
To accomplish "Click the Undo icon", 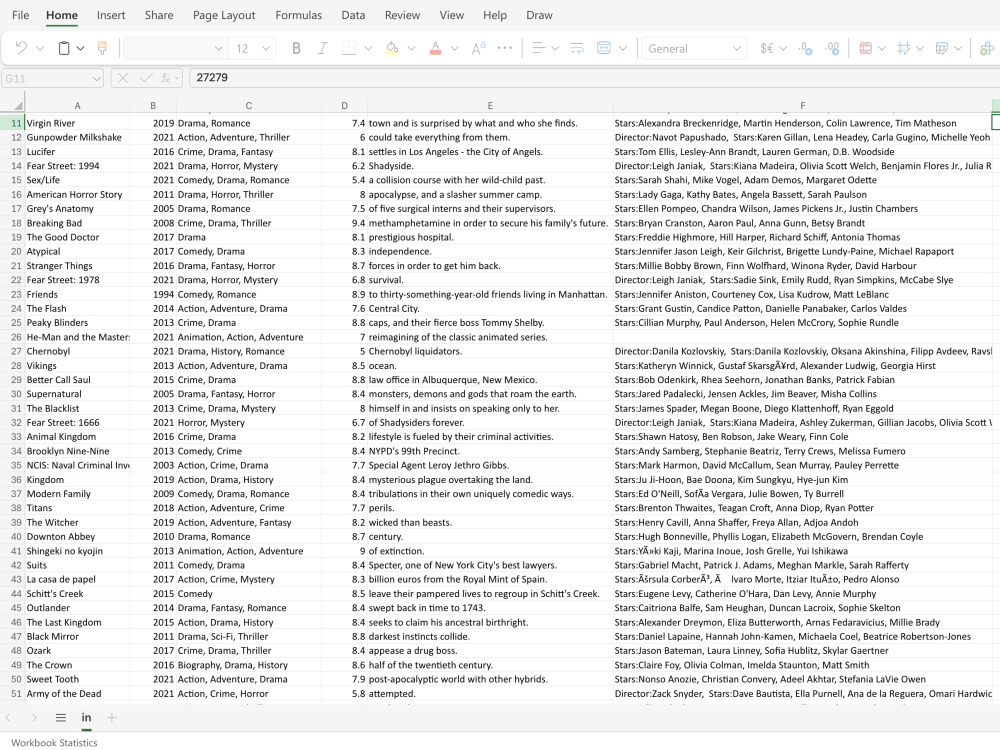I will point(21,48).
